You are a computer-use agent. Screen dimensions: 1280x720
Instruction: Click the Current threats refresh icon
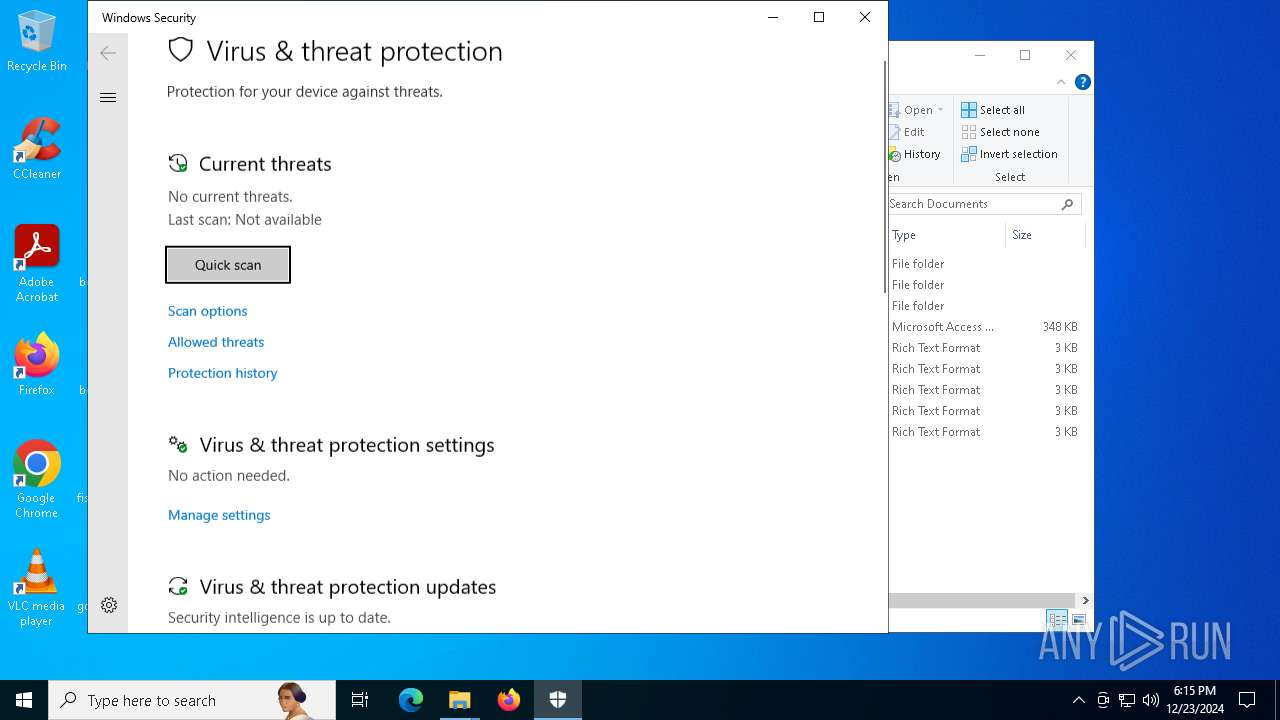pyautogui.click(x=178, y=163)
